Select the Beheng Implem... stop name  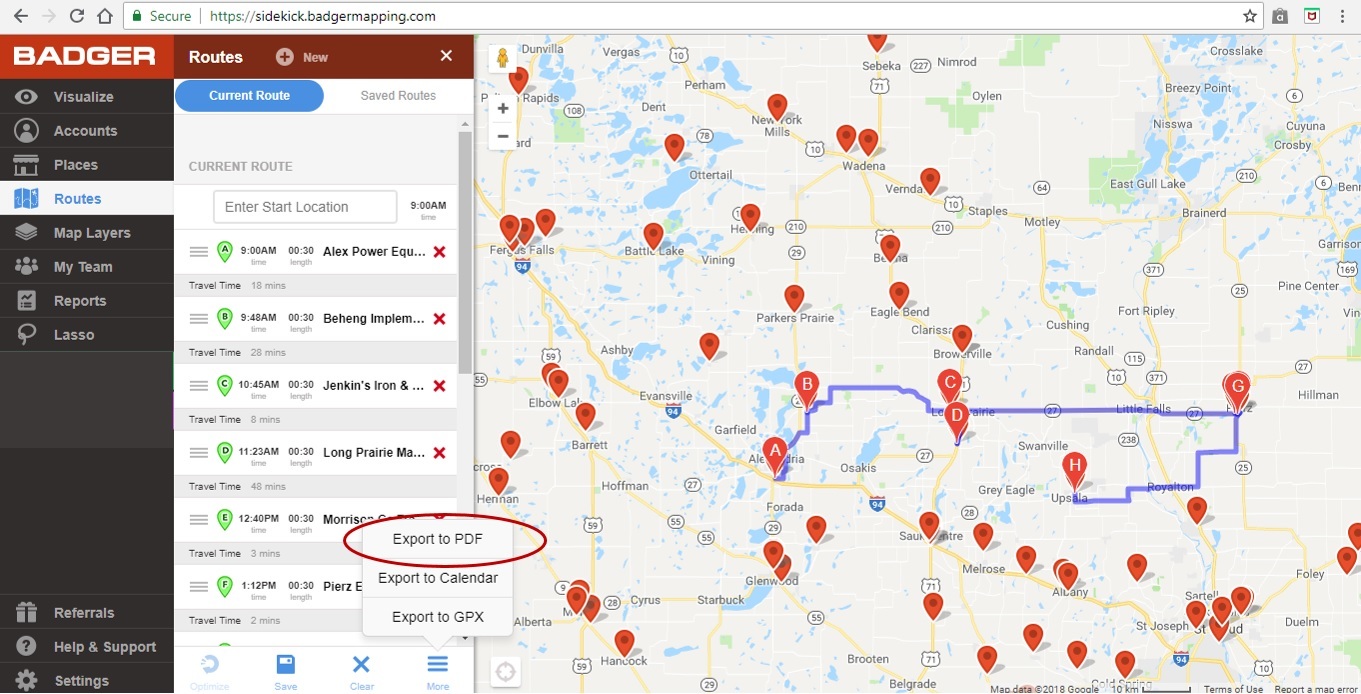click(374, 319)
